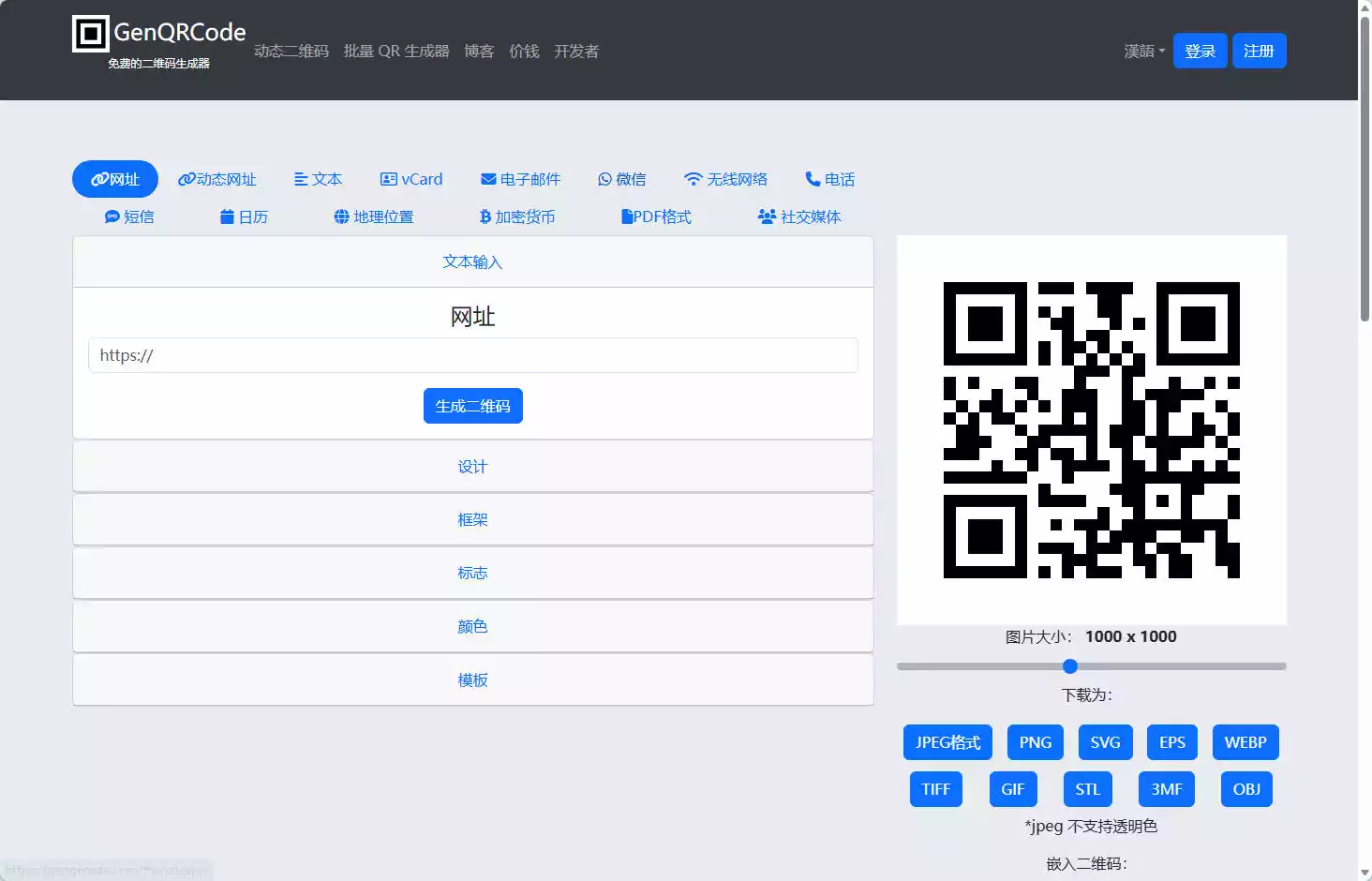Click the users icon for social media

(767, 217)
